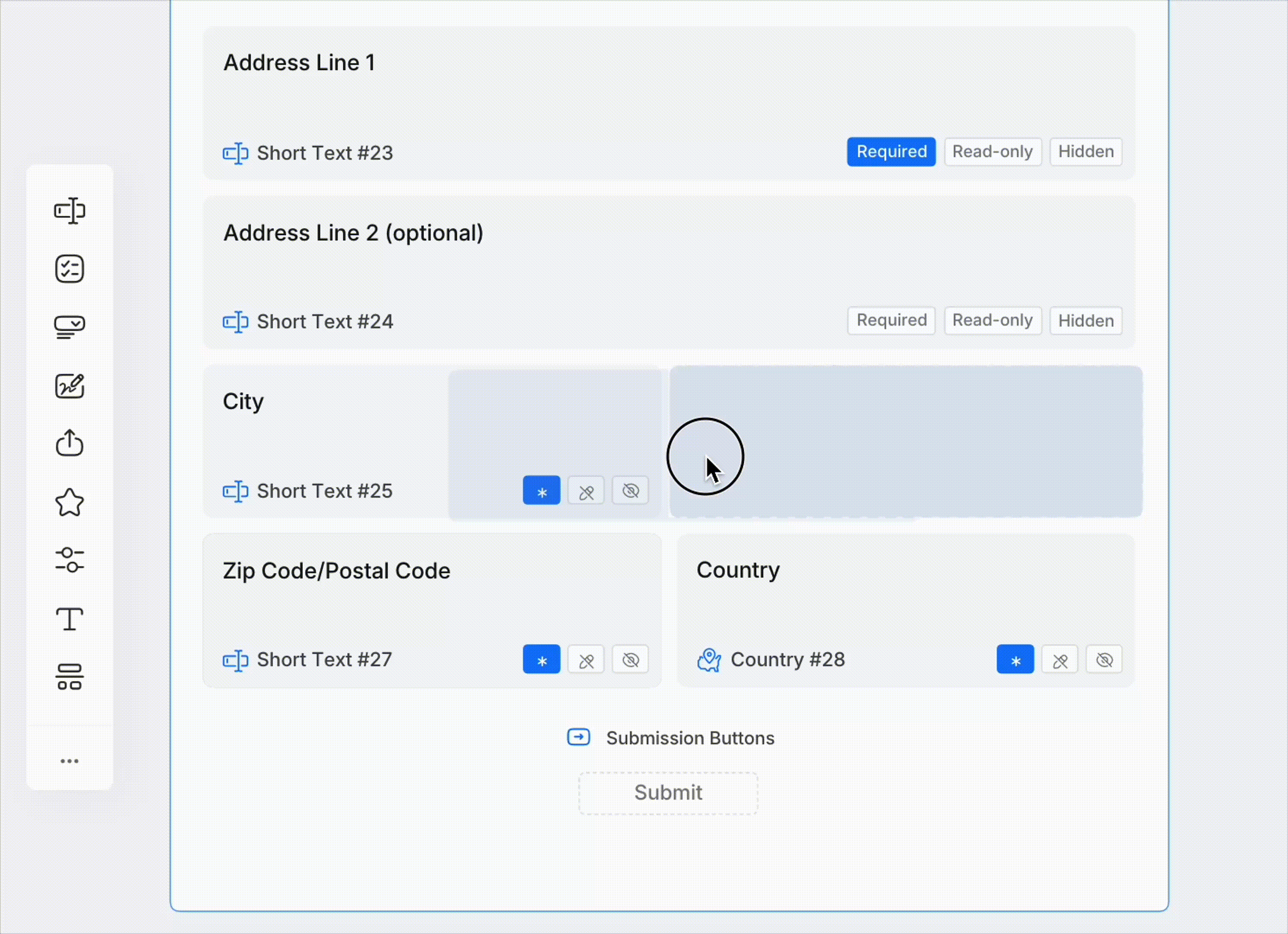Select the checklist field tool in sidebar

click(69, 269)
